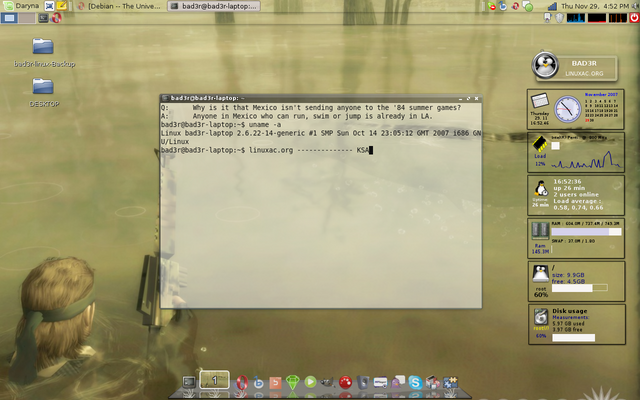The width and height of the screenshot is (640, 400).
Task: Click the blue BeagleSearch tray icon
Action: coord(503,6)
